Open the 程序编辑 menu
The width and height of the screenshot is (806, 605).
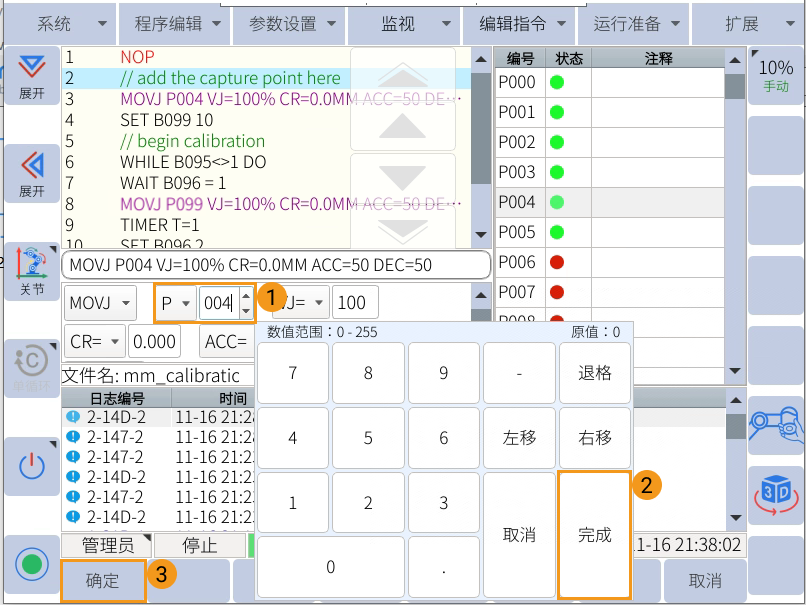point(175,24)
